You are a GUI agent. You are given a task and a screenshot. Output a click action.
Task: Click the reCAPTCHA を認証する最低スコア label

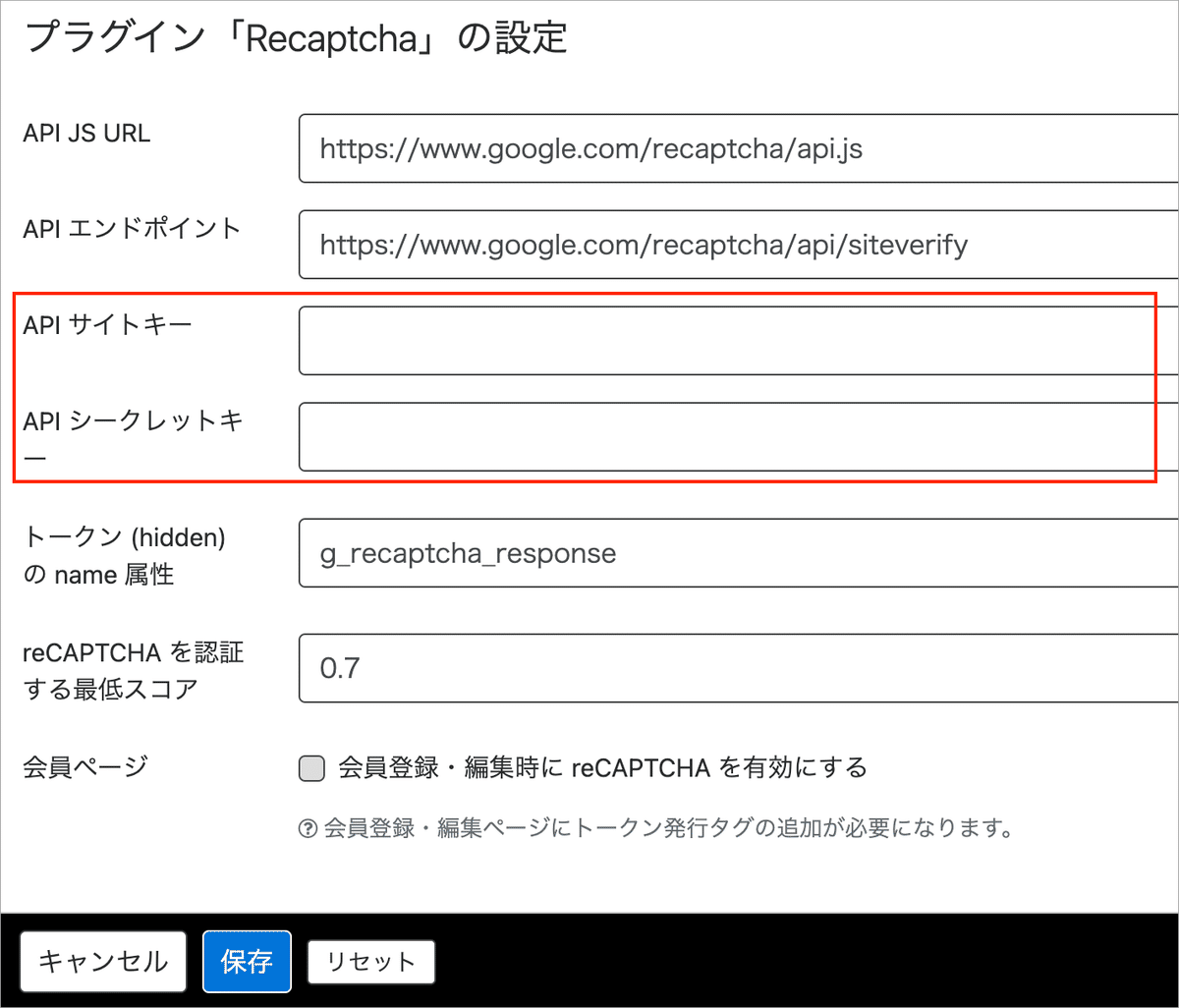[133, 670]
